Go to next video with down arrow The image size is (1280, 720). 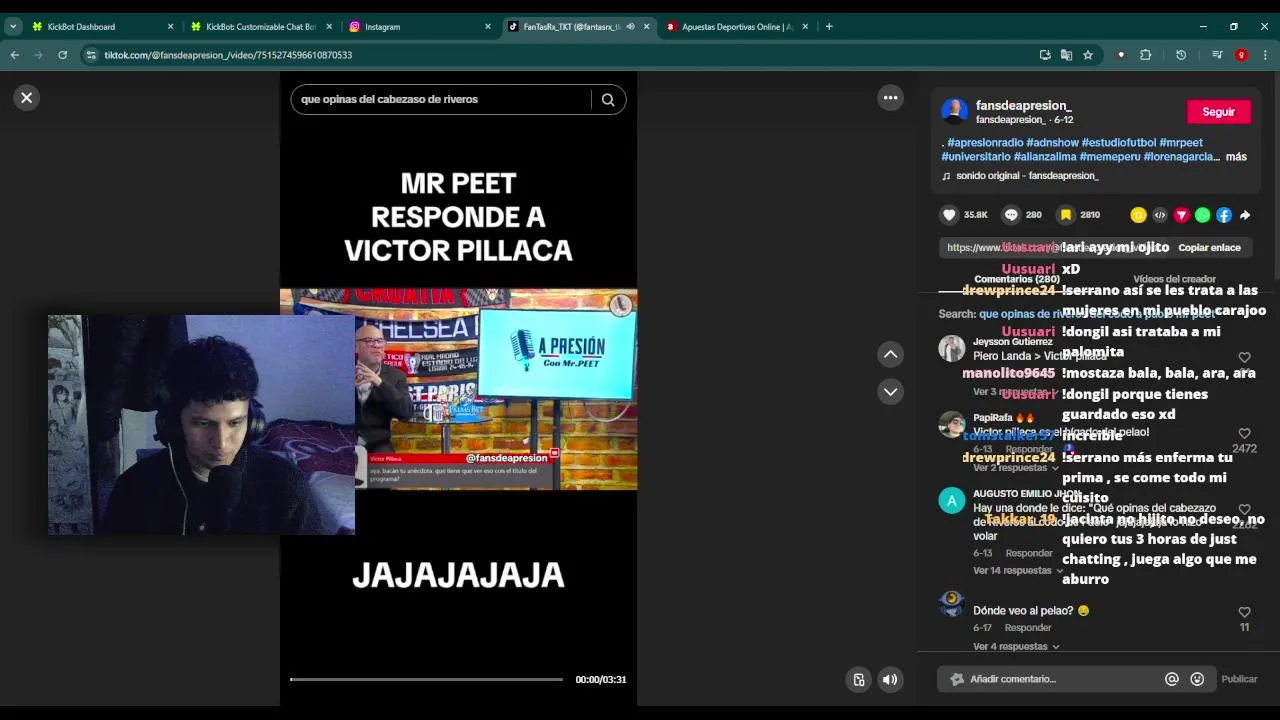click(890, 391)
